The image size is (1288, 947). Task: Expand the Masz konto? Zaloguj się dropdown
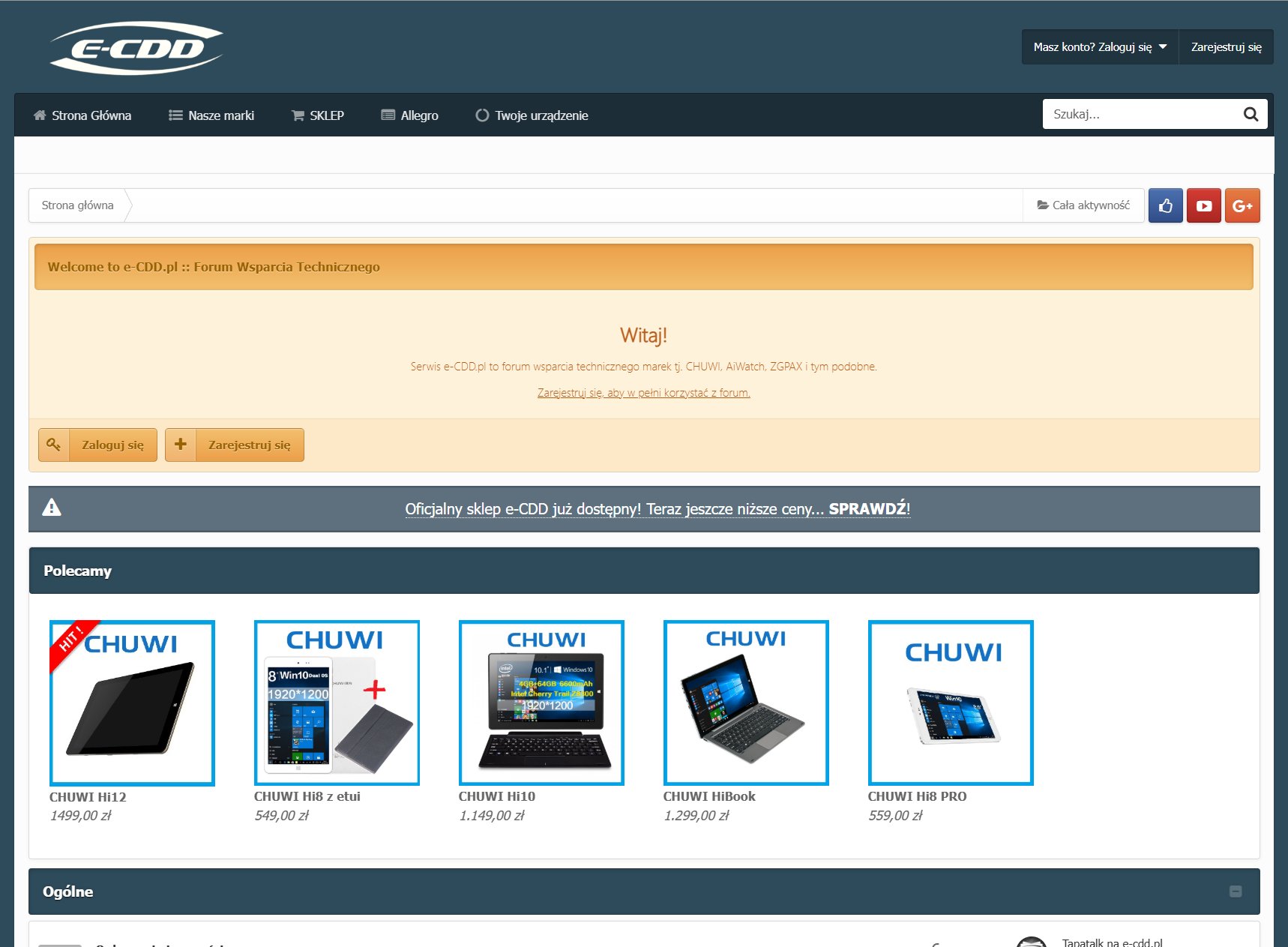pyautogui.click(x=1100, y=46)
